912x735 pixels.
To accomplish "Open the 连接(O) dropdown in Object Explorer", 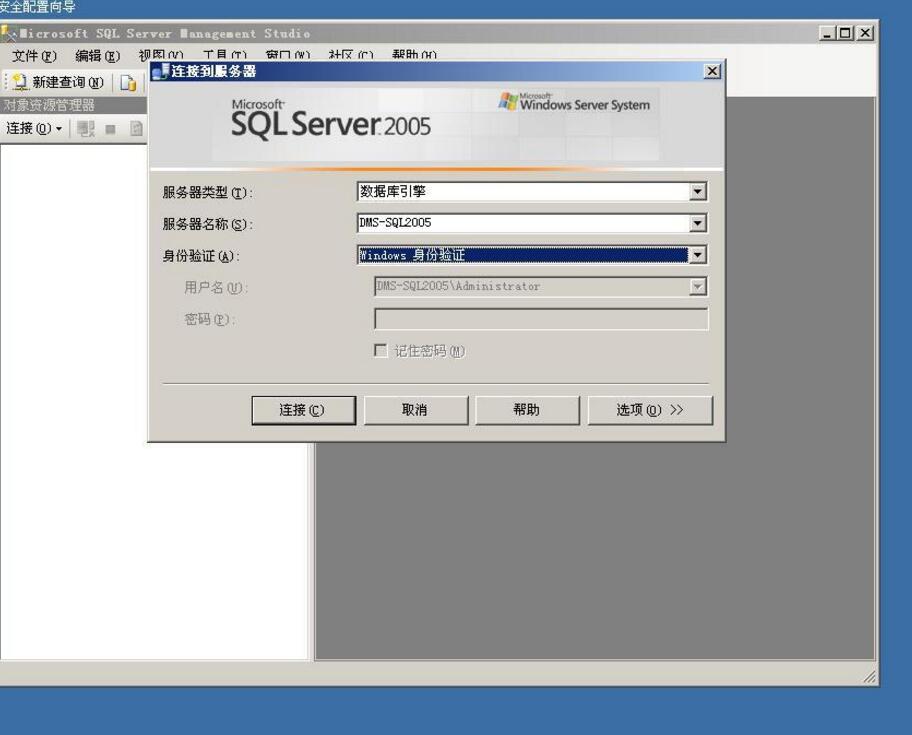I will [34, 128].
